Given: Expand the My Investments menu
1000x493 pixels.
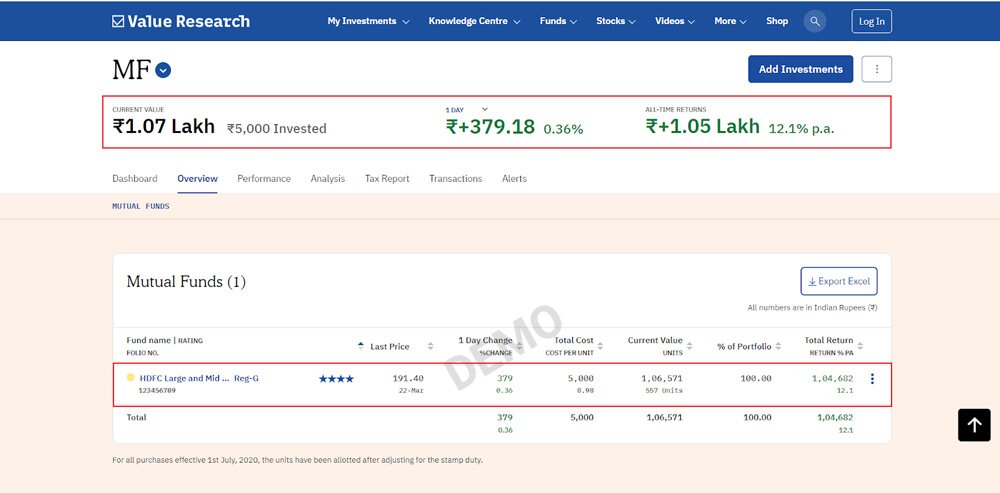Looking at the screenshot, I should click(x=368, y=21).
